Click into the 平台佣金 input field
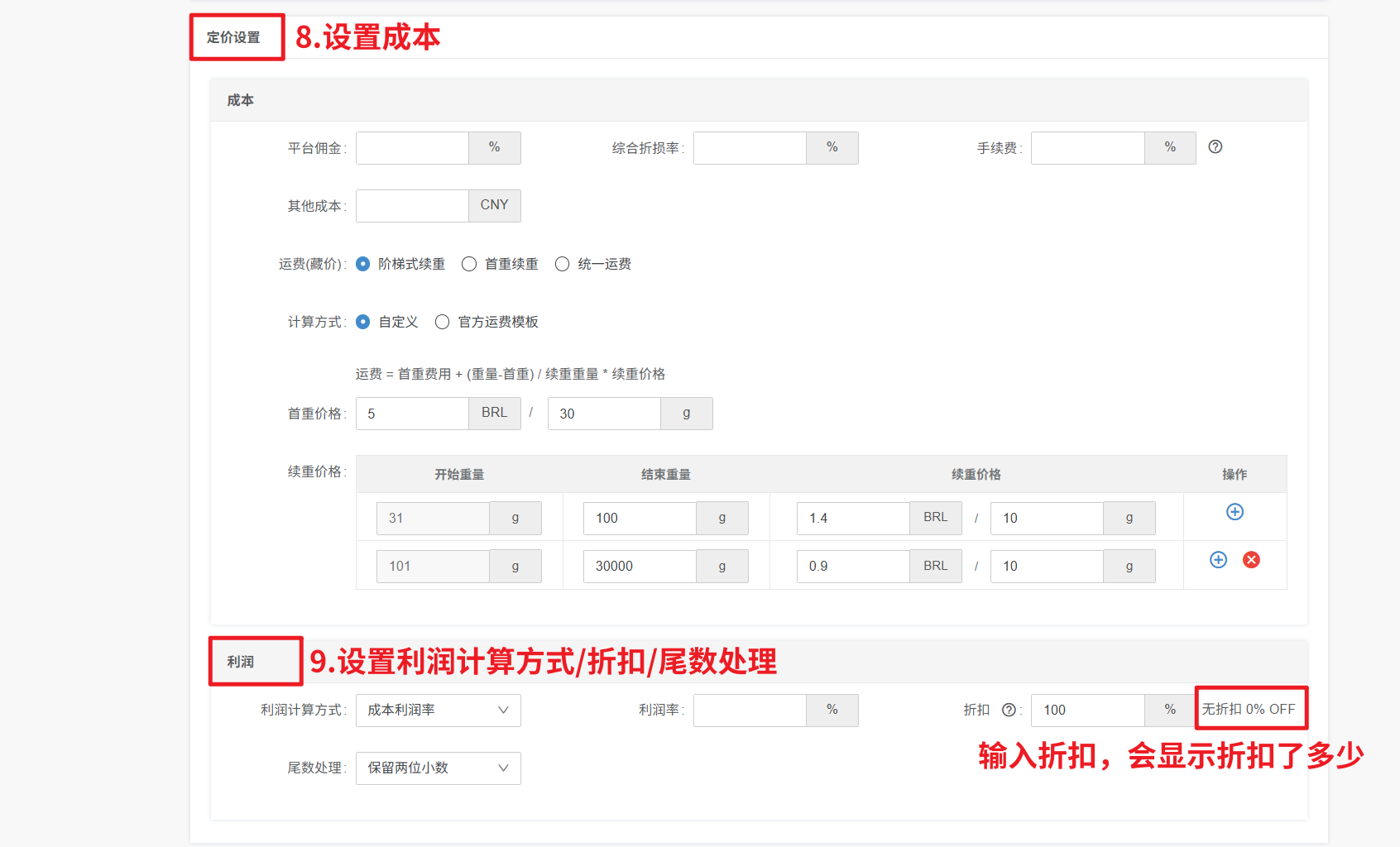This screenshot has height=847, width=1400. 412,148
